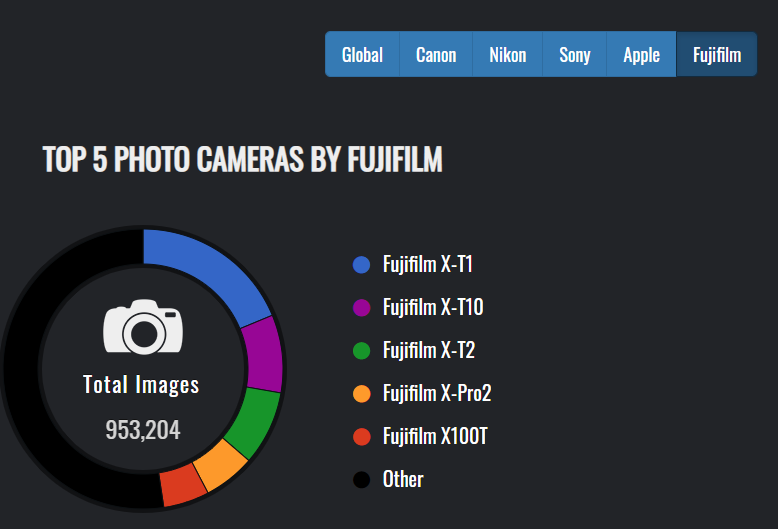The image size is (778, 529).
Task: Click the blue Fujifilm X-T1 legend dot
Action: pos(361,264)
